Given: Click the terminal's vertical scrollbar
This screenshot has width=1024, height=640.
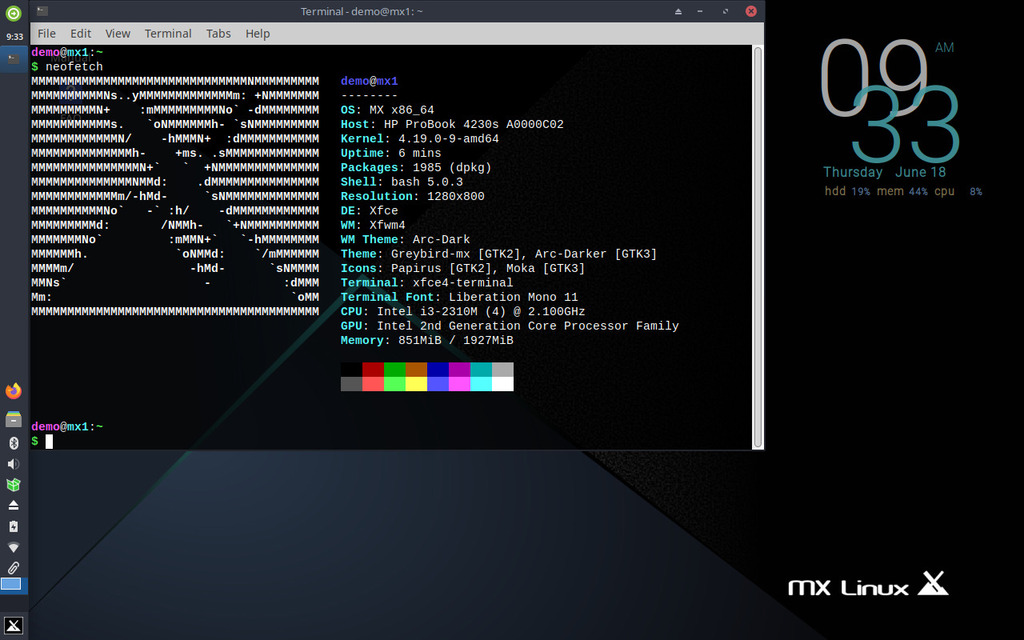Looking at the screenshot, I should (757, 245).
